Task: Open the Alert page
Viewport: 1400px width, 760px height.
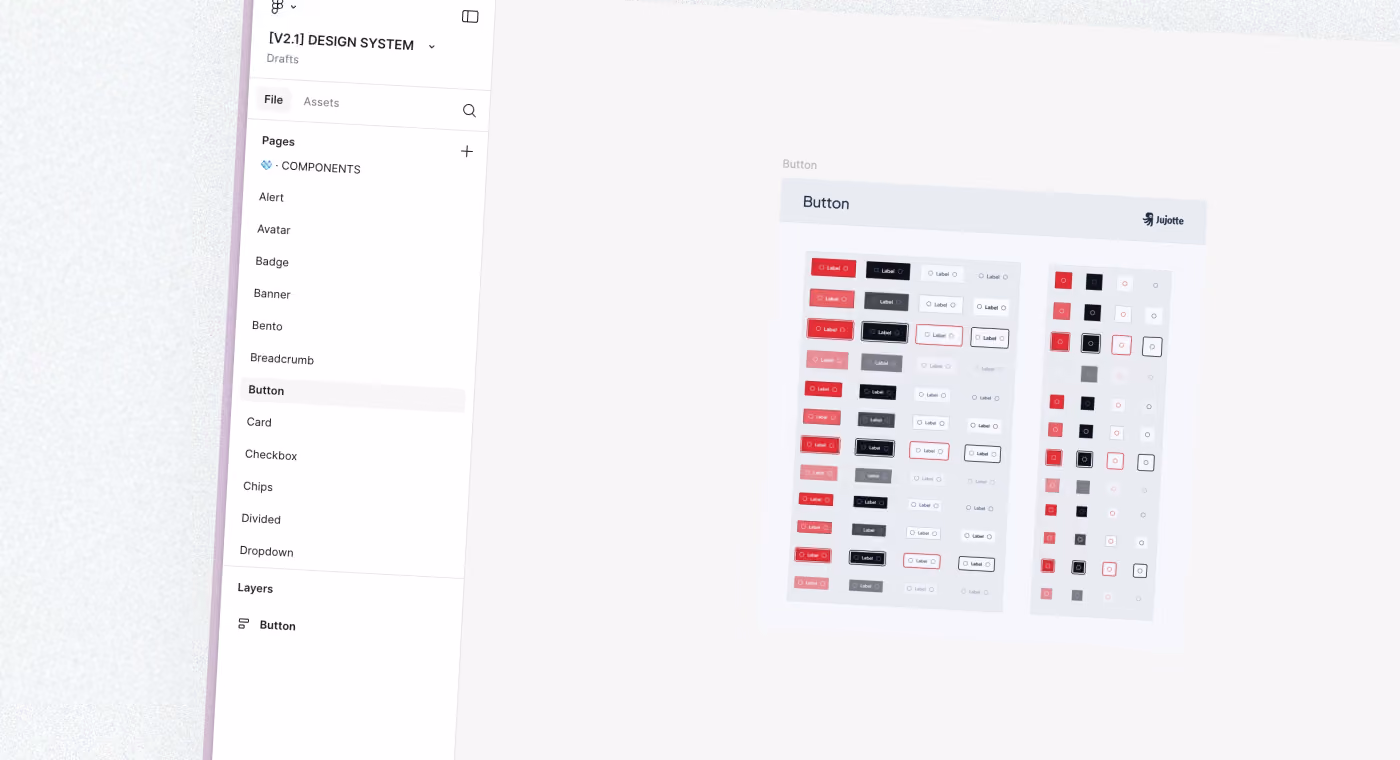Action: 271,197
